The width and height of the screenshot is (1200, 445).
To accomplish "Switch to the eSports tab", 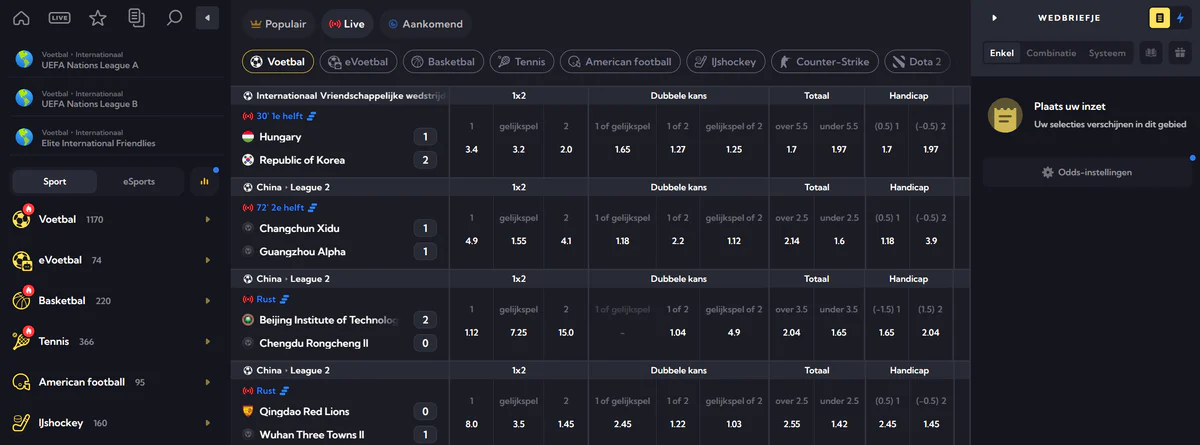I will click(139, 181).
